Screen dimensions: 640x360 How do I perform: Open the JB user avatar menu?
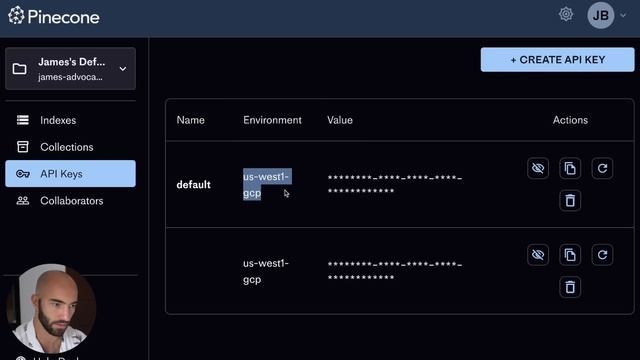[600, 16]
